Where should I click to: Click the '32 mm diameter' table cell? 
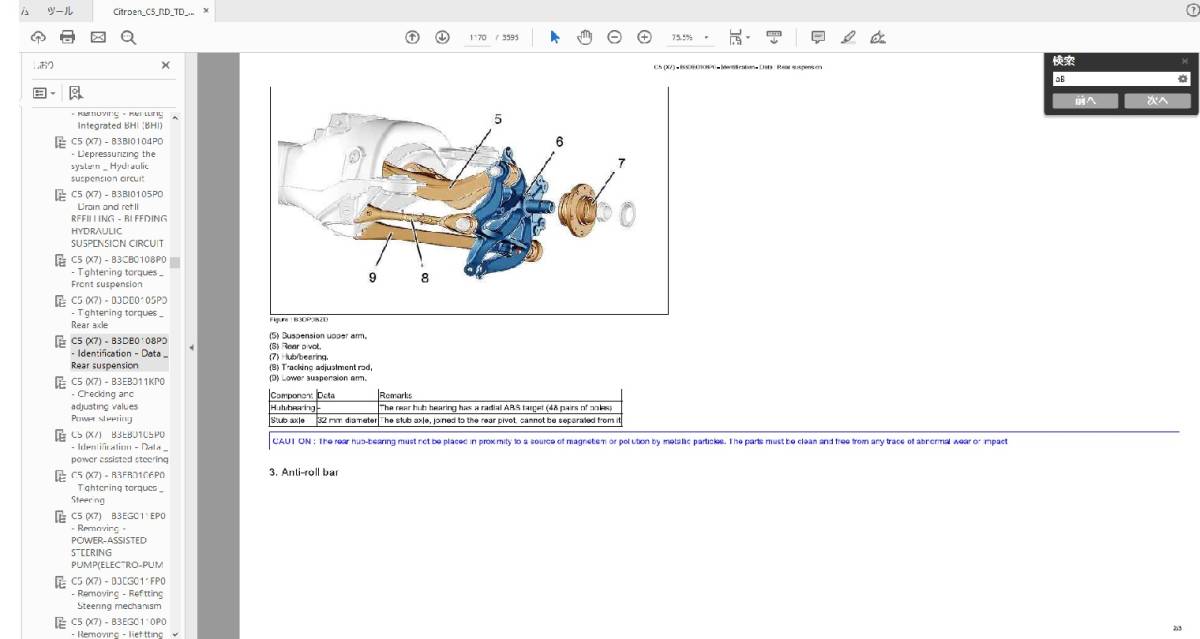346,420
